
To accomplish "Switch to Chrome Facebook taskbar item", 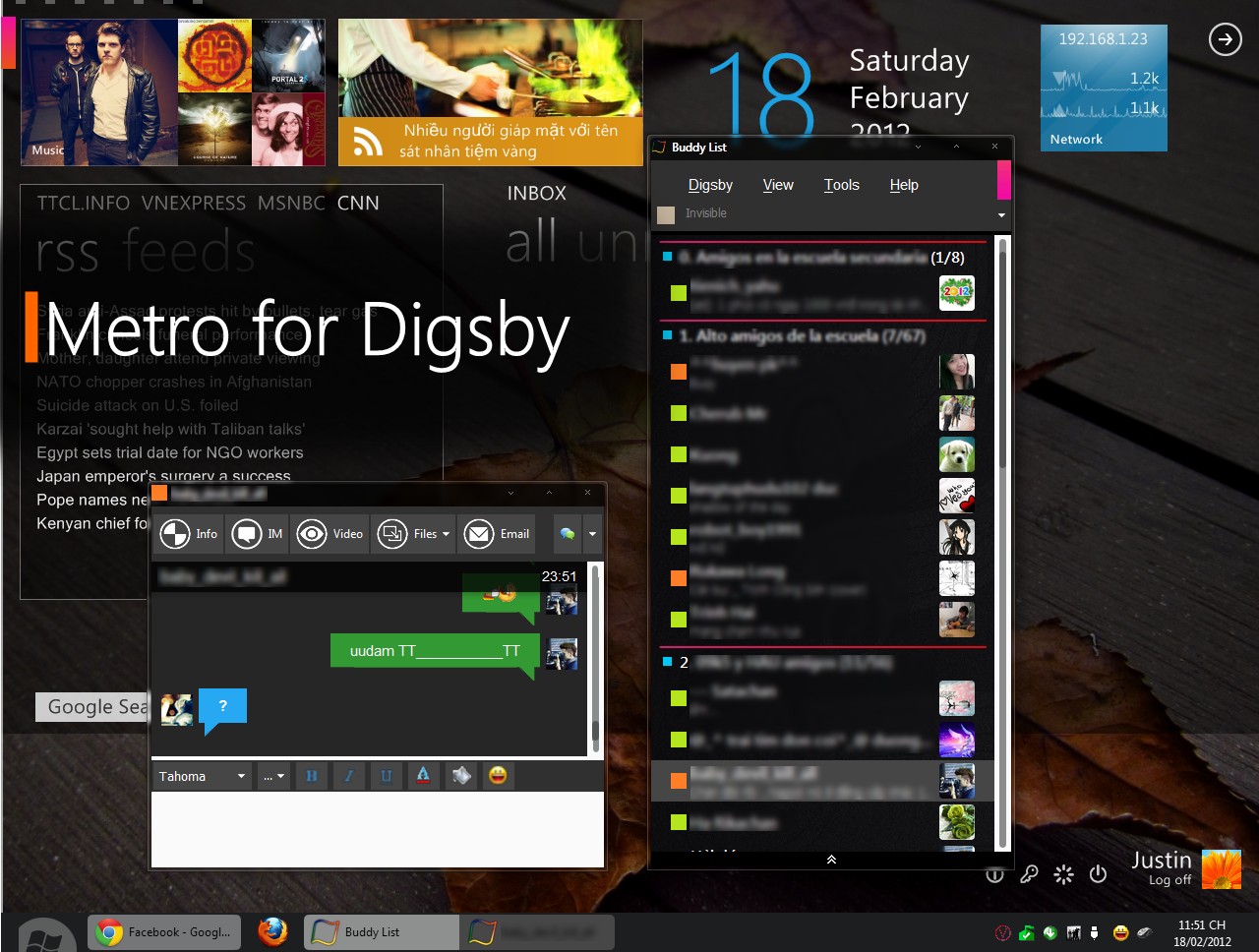I will pyautogui.click(x=165, y=932).
